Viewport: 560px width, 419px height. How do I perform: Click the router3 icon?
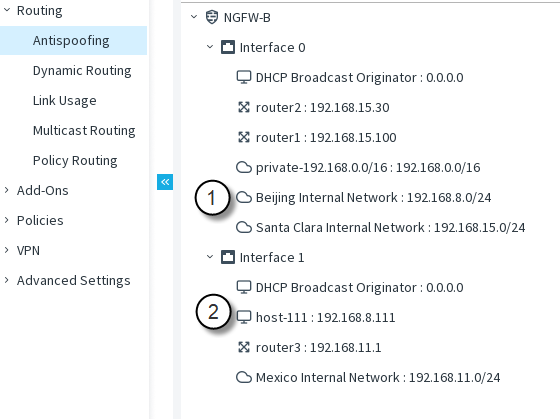244,347
